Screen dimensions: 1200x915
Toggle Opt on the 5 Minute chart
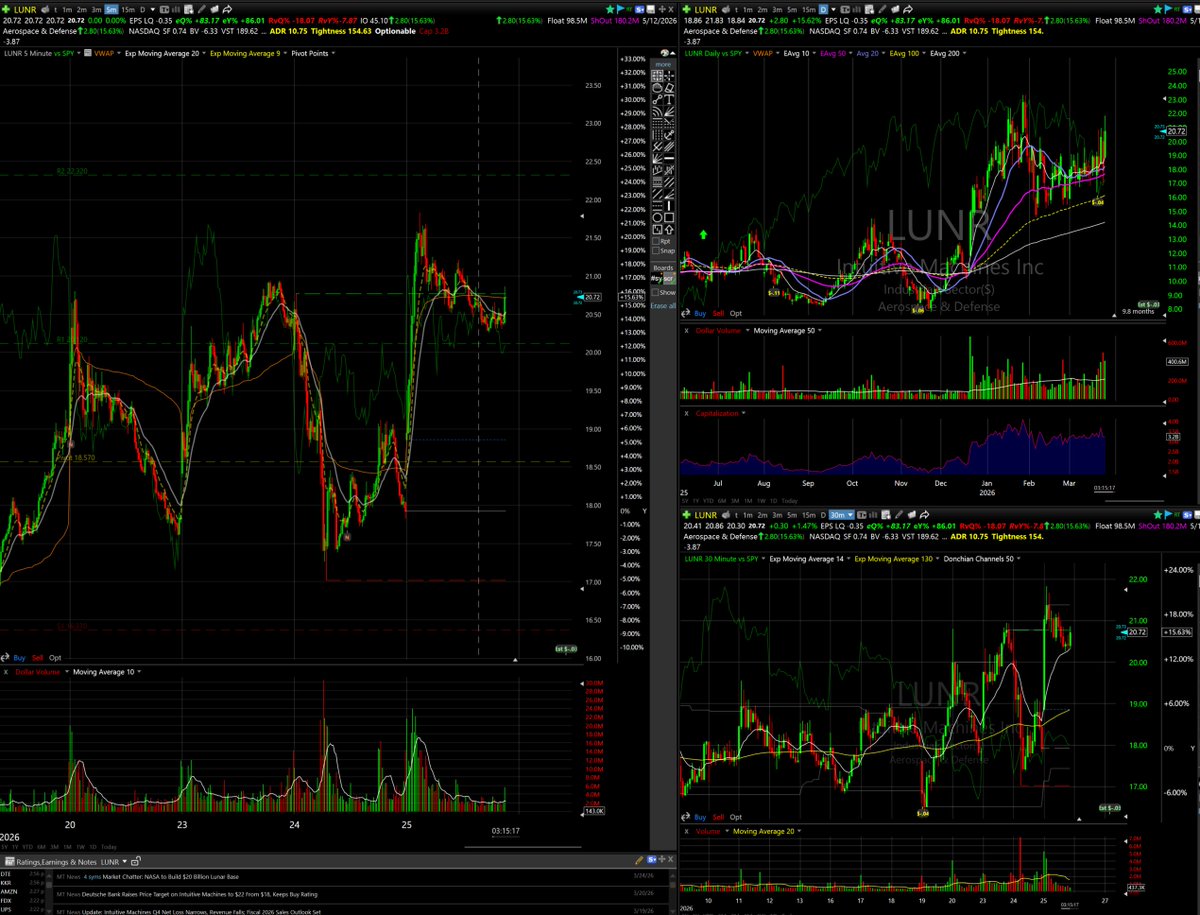click(x=55, y=658)
